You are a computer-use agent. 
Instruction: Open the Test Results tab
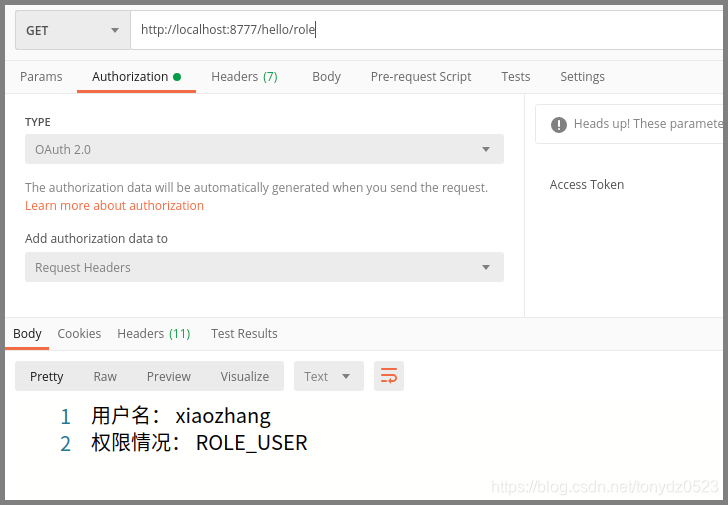point(244,334)
